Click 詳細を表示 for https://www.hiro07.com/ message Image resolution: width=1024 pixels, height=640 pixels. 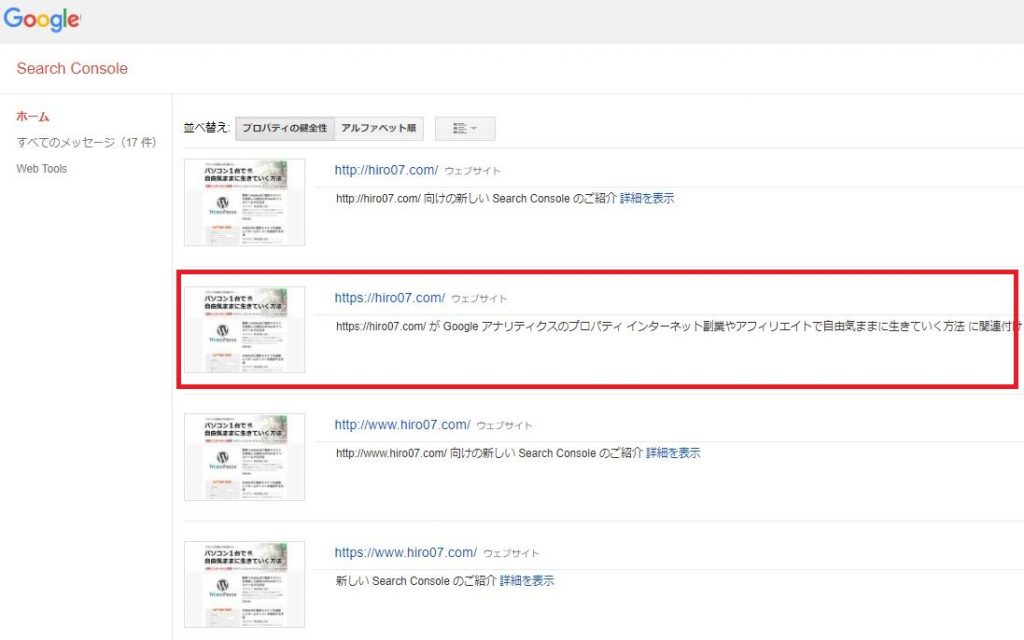526,581
